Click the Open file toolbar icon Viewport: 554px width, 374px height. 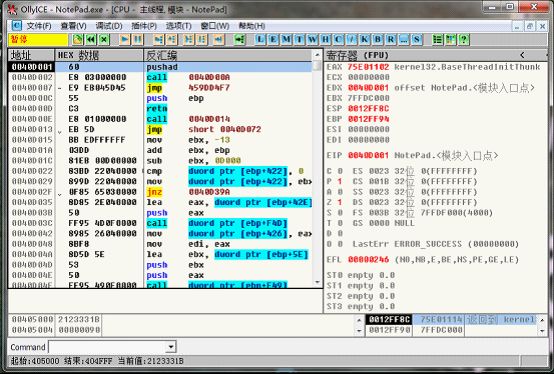78,39
